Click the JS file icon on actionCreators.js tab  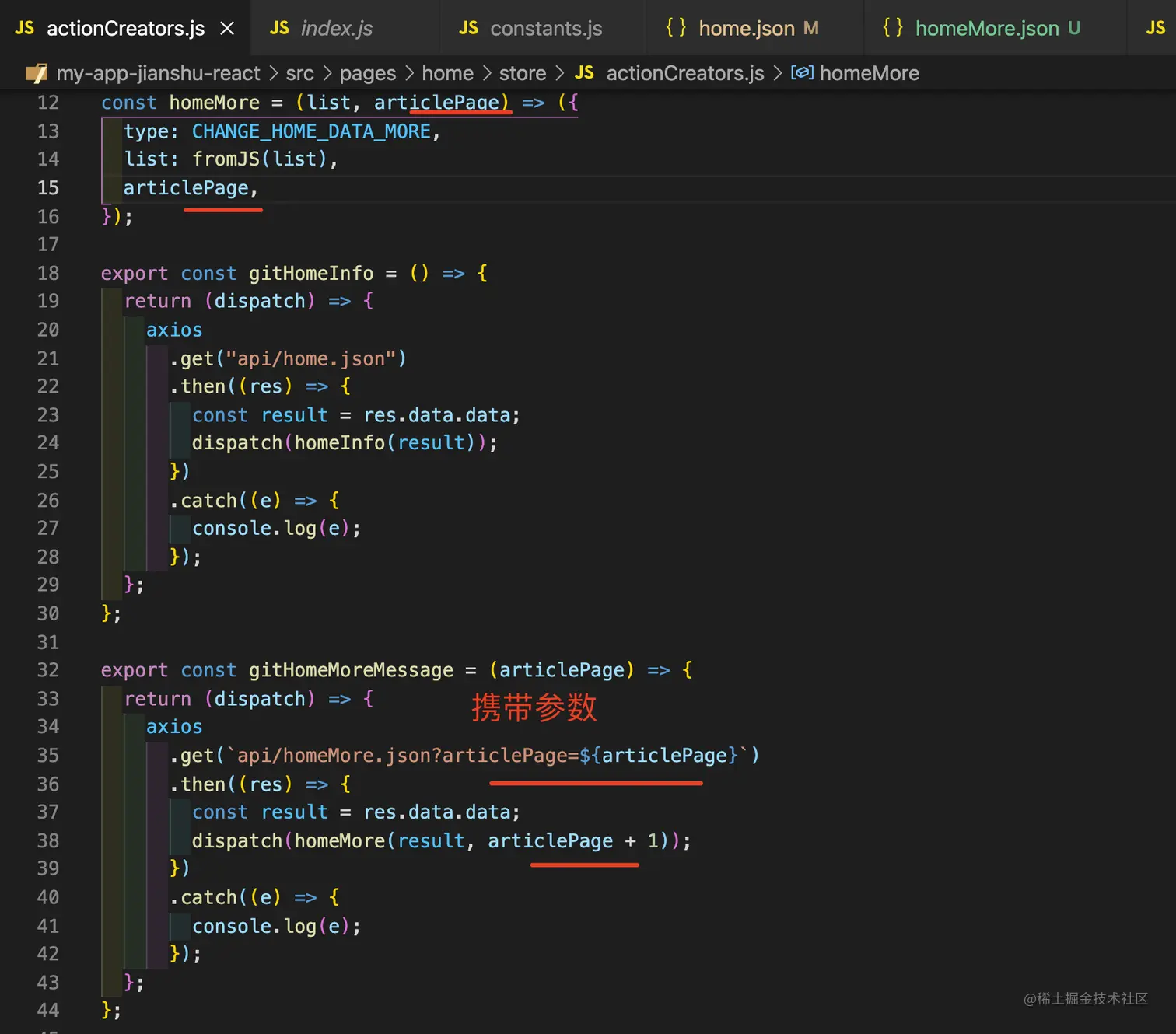(25, 28)
